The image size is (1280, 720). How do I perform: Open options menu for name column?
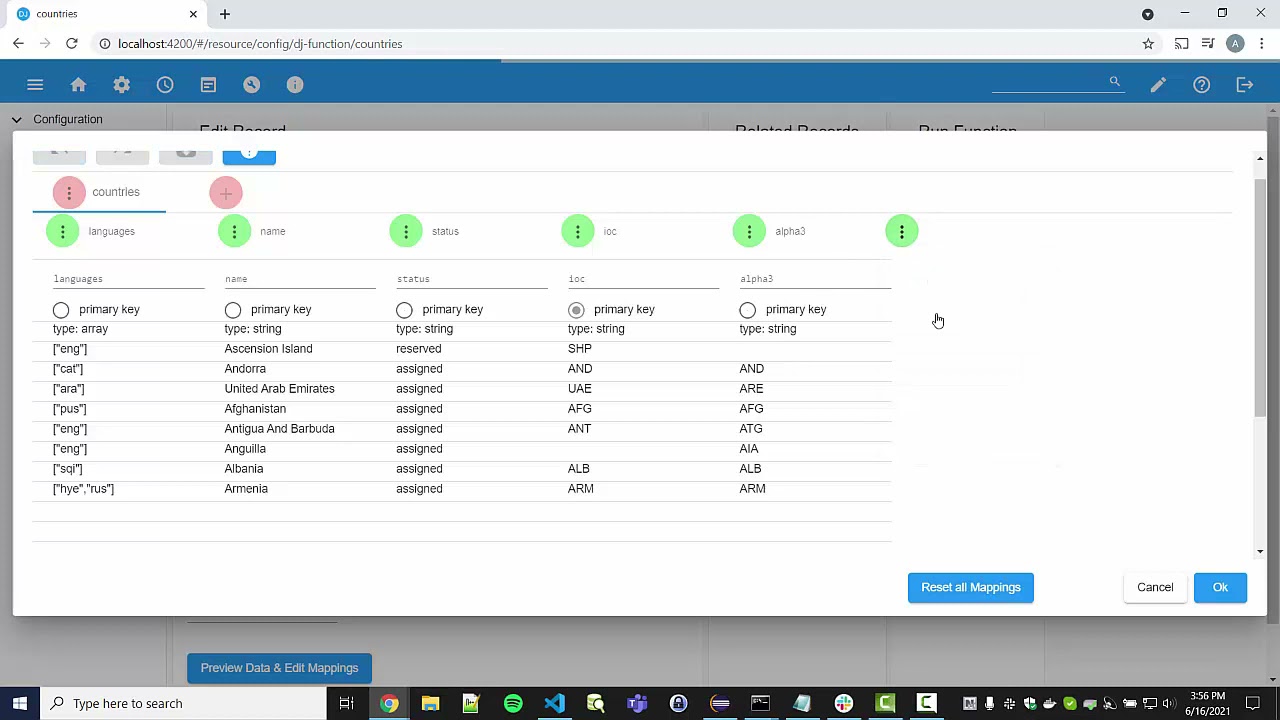[234, 232]
